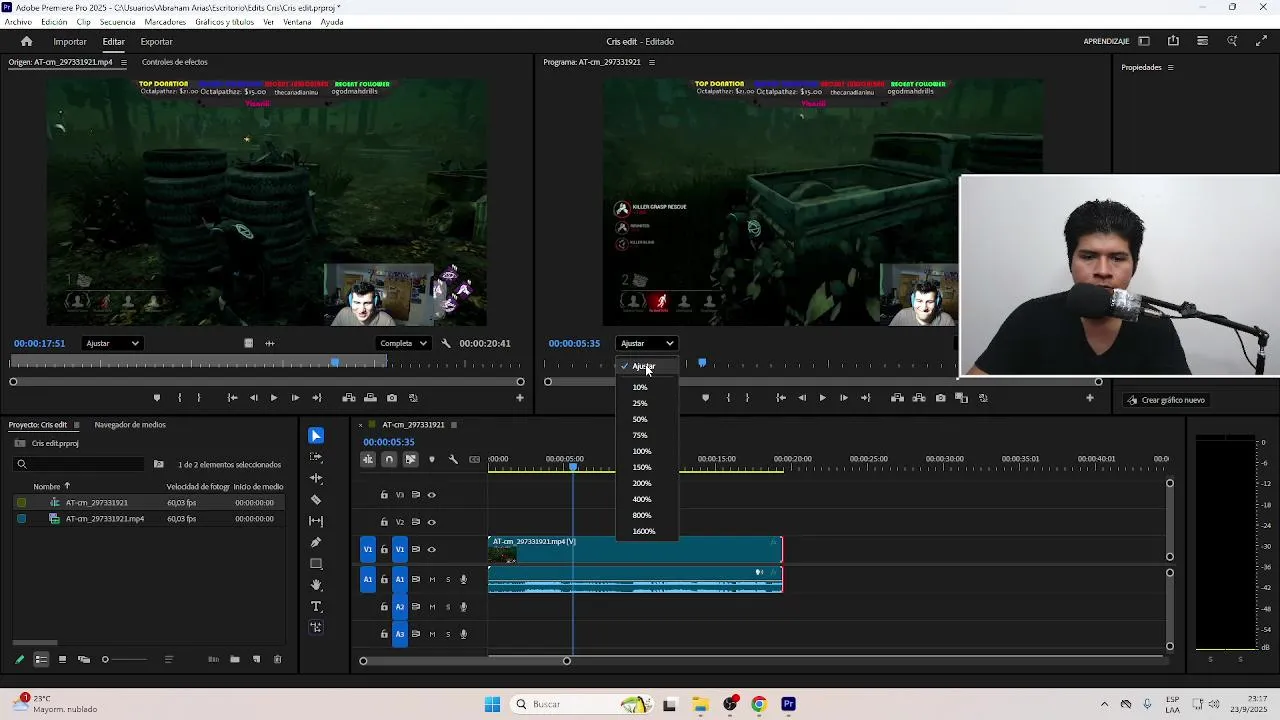Image resolution: width=1280 pixels, height=720 pixels.
Task: Click Program monitor playhead marker
Action: click(x=702, y=363)
